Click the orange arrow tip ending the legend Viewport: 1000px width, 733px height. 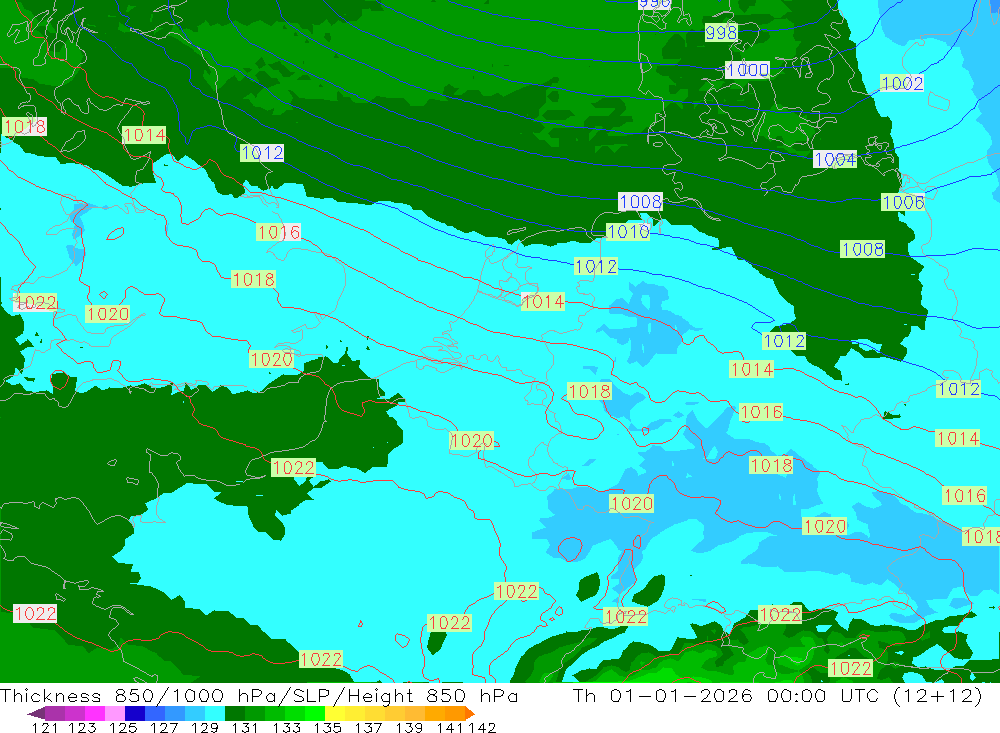470,713
